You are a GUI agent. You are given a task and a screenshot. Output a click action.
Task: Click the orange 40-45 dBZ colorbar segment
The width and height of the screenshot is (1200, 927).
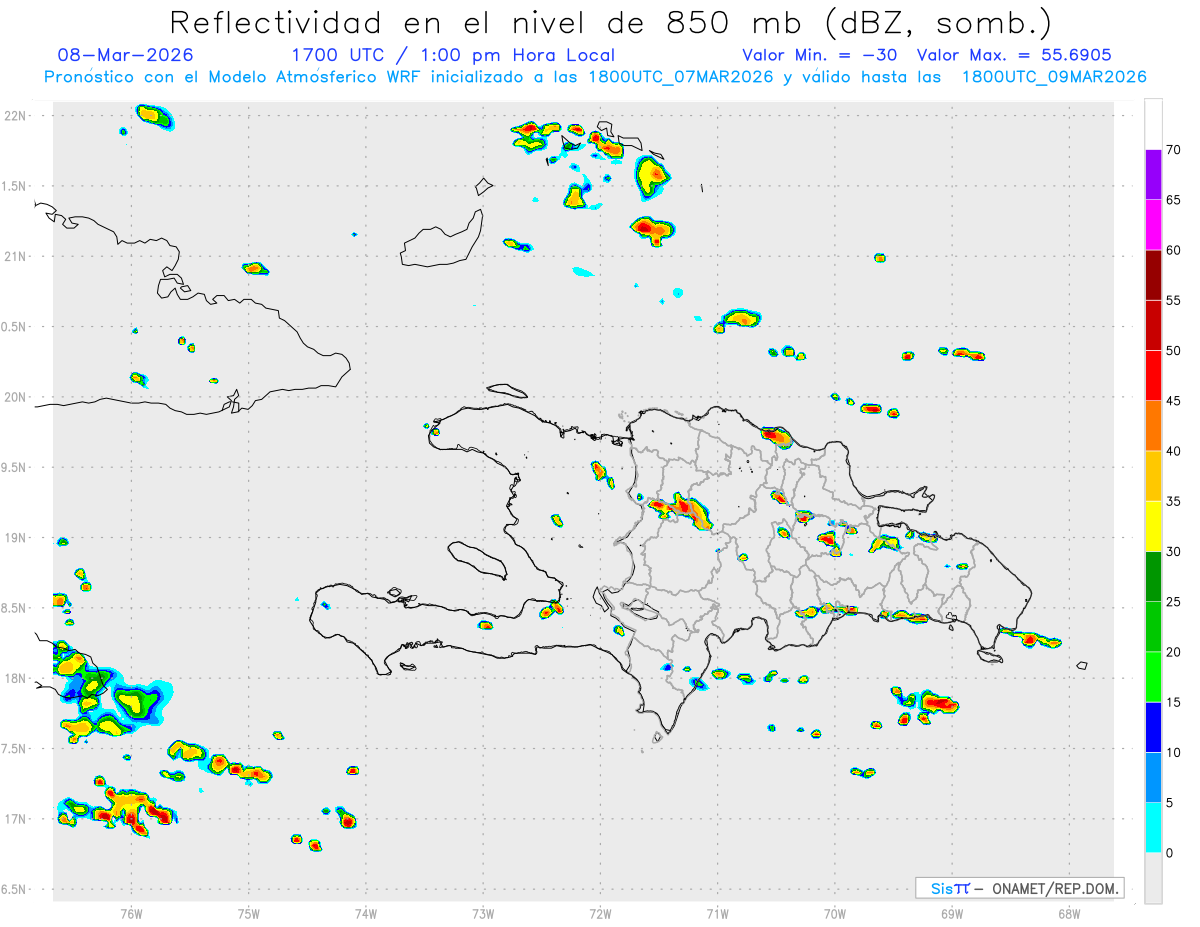1153,426
